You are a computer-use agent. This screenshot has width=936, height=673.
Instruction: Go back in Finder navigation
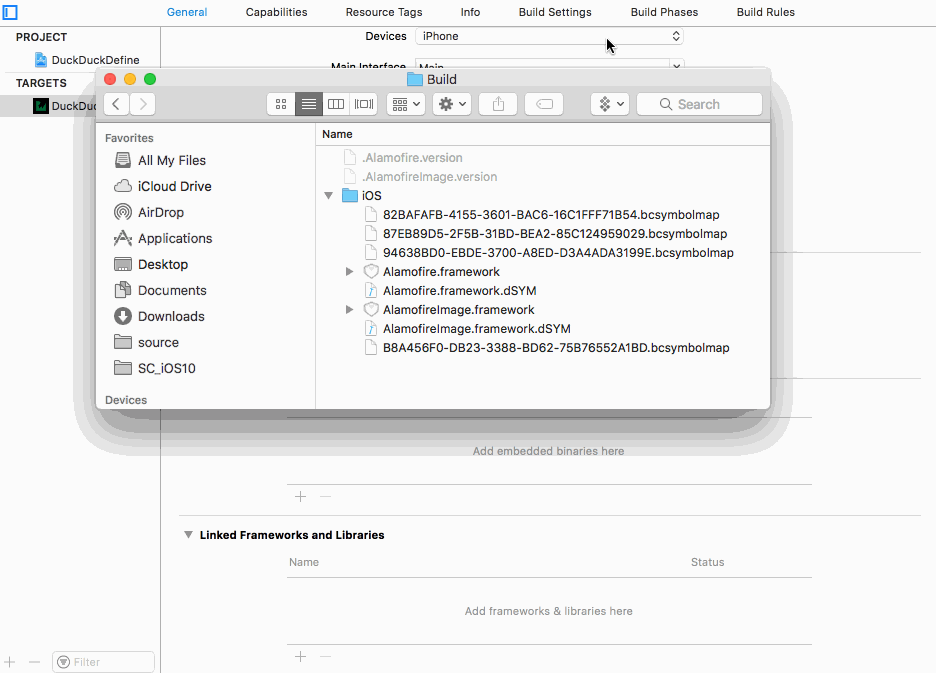click(x=117, y=104)
